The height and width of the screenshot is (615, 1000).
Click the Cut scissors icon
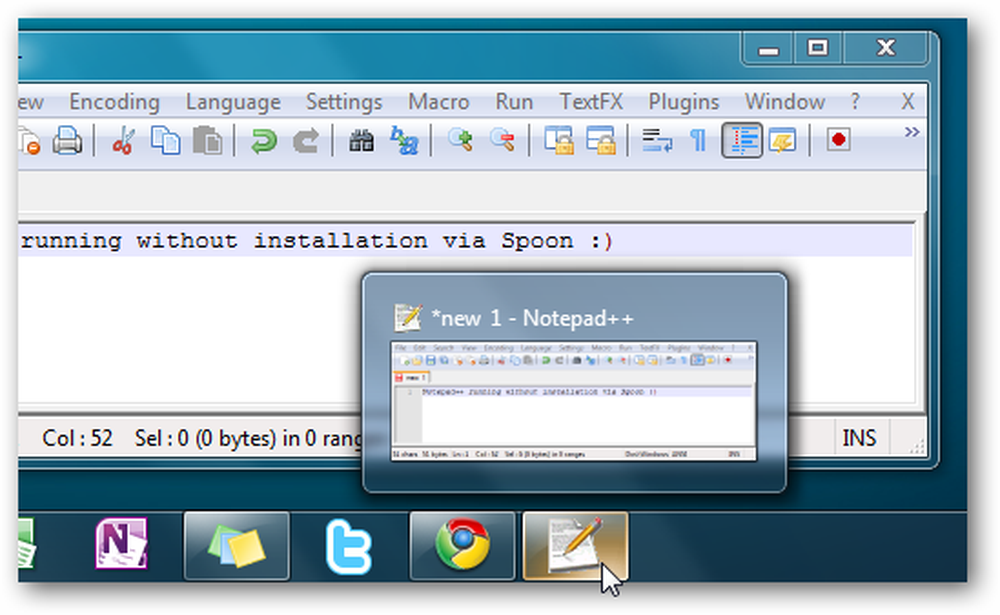coord(123,141)
